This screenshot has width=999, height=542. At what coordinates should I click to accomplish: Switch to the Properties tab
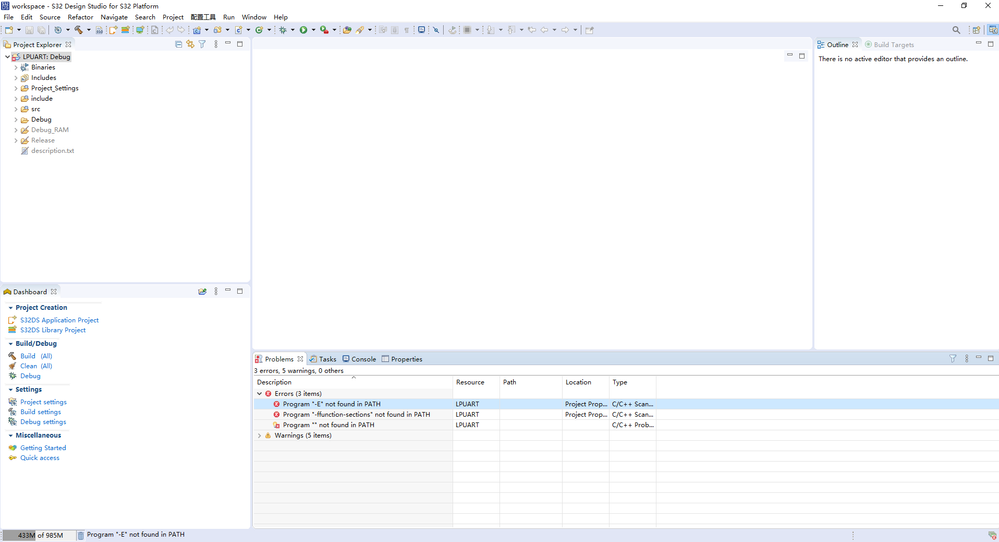[402, 359]
